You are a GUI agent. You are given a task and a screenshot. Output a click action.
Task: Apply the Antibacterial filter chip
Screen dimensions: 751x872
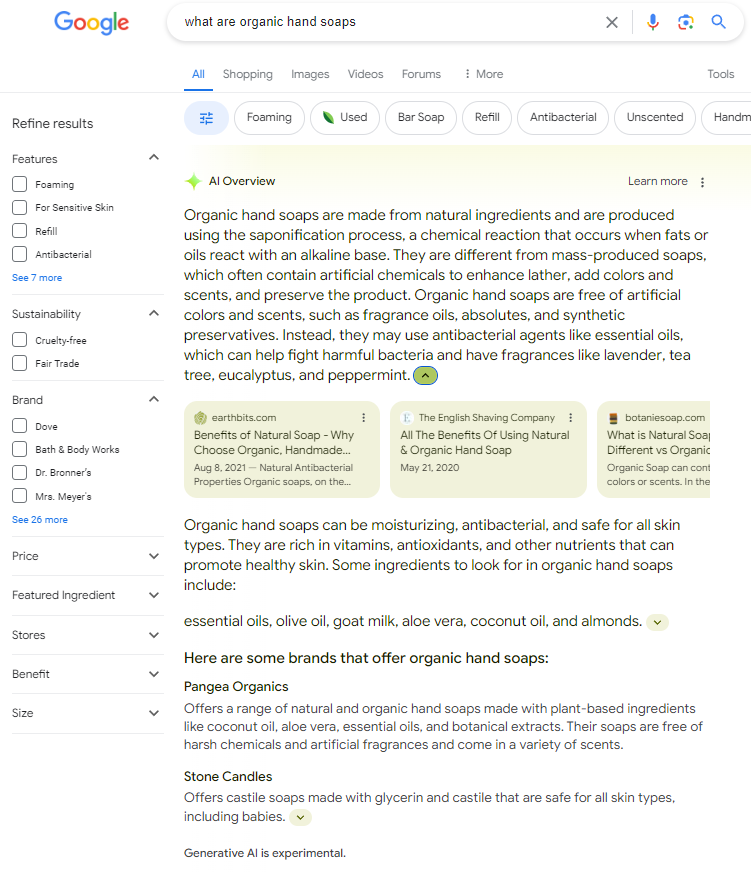pos(563,118)
